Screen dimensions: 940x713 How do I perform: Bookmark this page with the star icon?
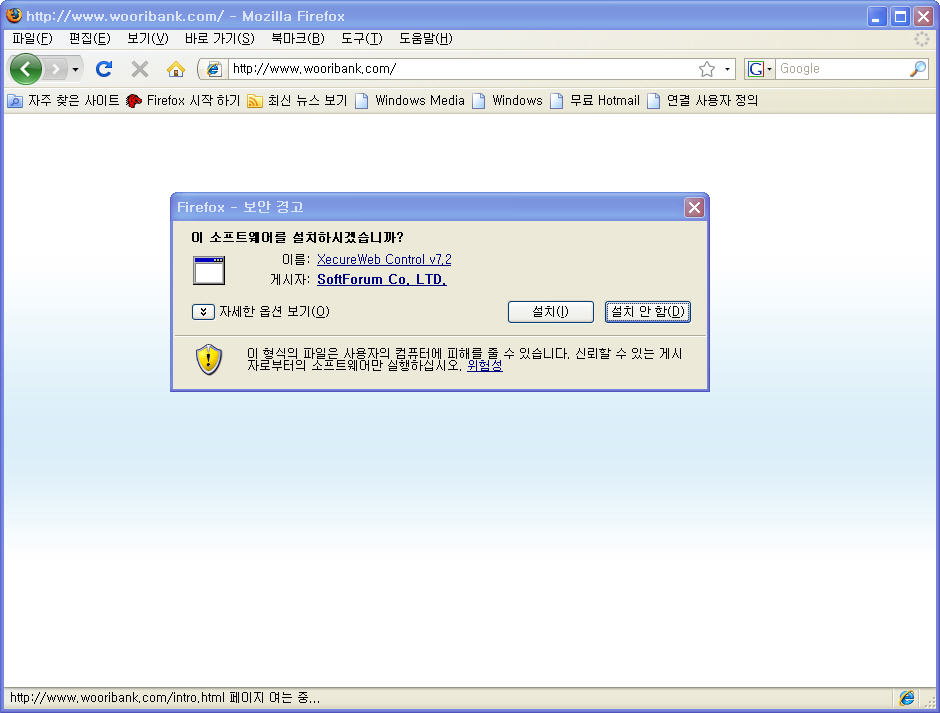click(707, 69)
